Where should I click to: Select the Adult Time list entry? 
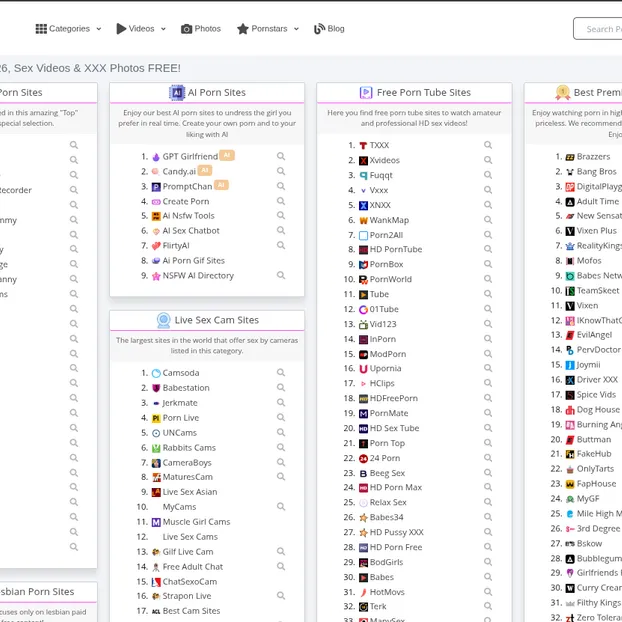coord(598,201)
